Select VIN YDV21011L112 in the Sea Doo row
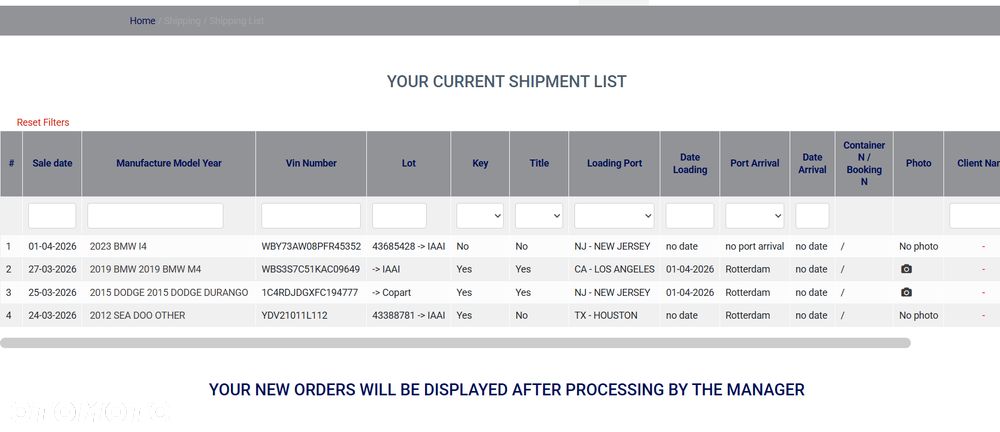The image size is (1000, 432). (x=294, y=315)
